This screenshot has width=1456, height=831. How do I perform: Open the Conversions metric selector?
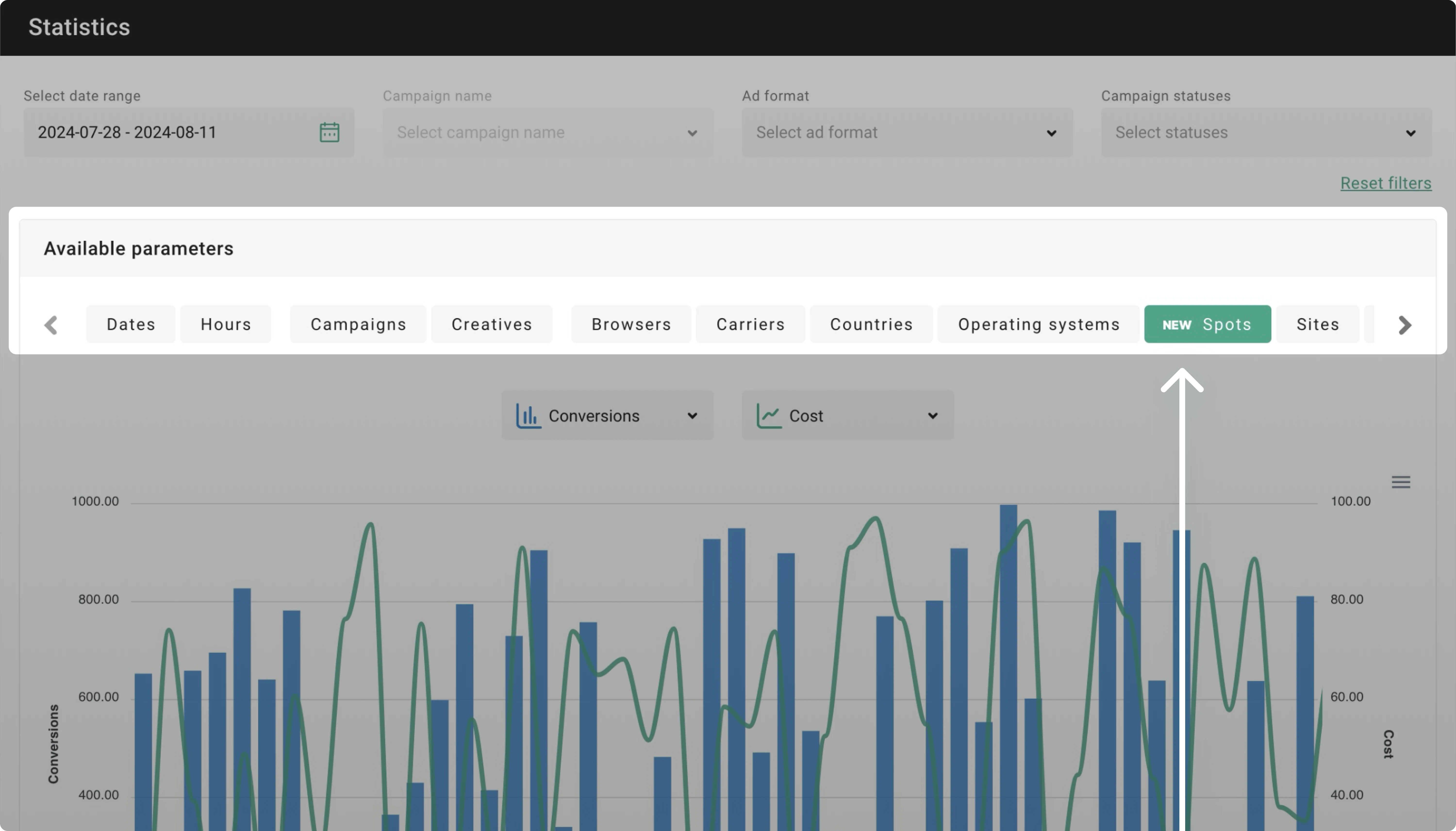click(607, 415)
